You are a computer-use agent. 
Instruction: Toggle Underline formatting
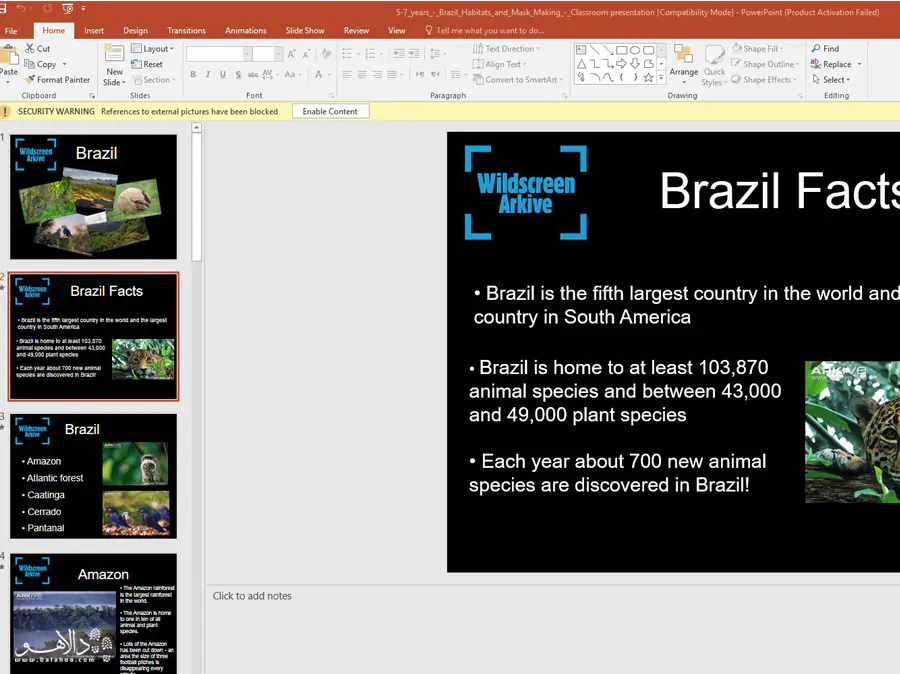pyautogui.click(x=223, y=74)
